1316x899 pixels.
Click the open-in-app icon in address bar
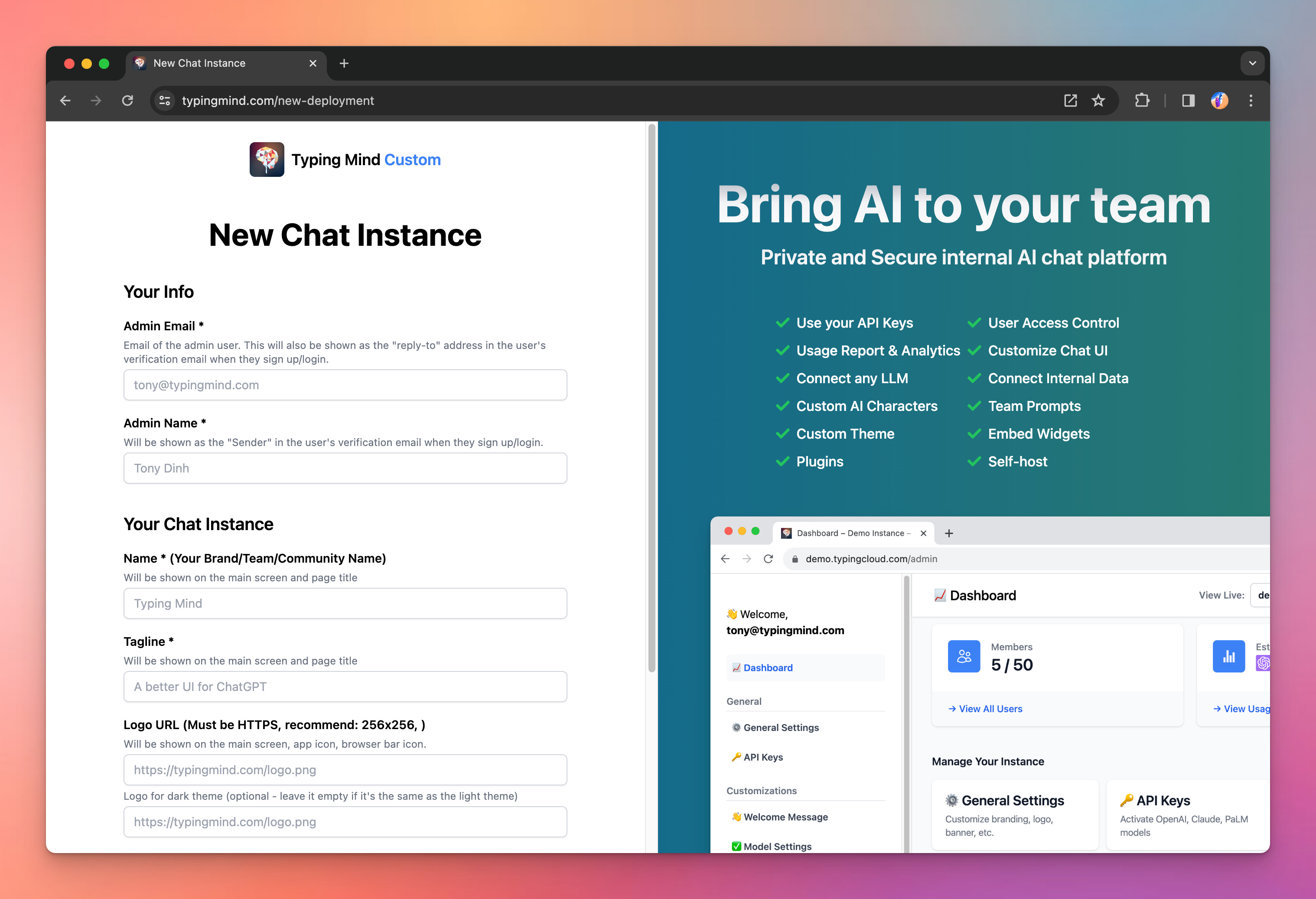coord(1070,101)
